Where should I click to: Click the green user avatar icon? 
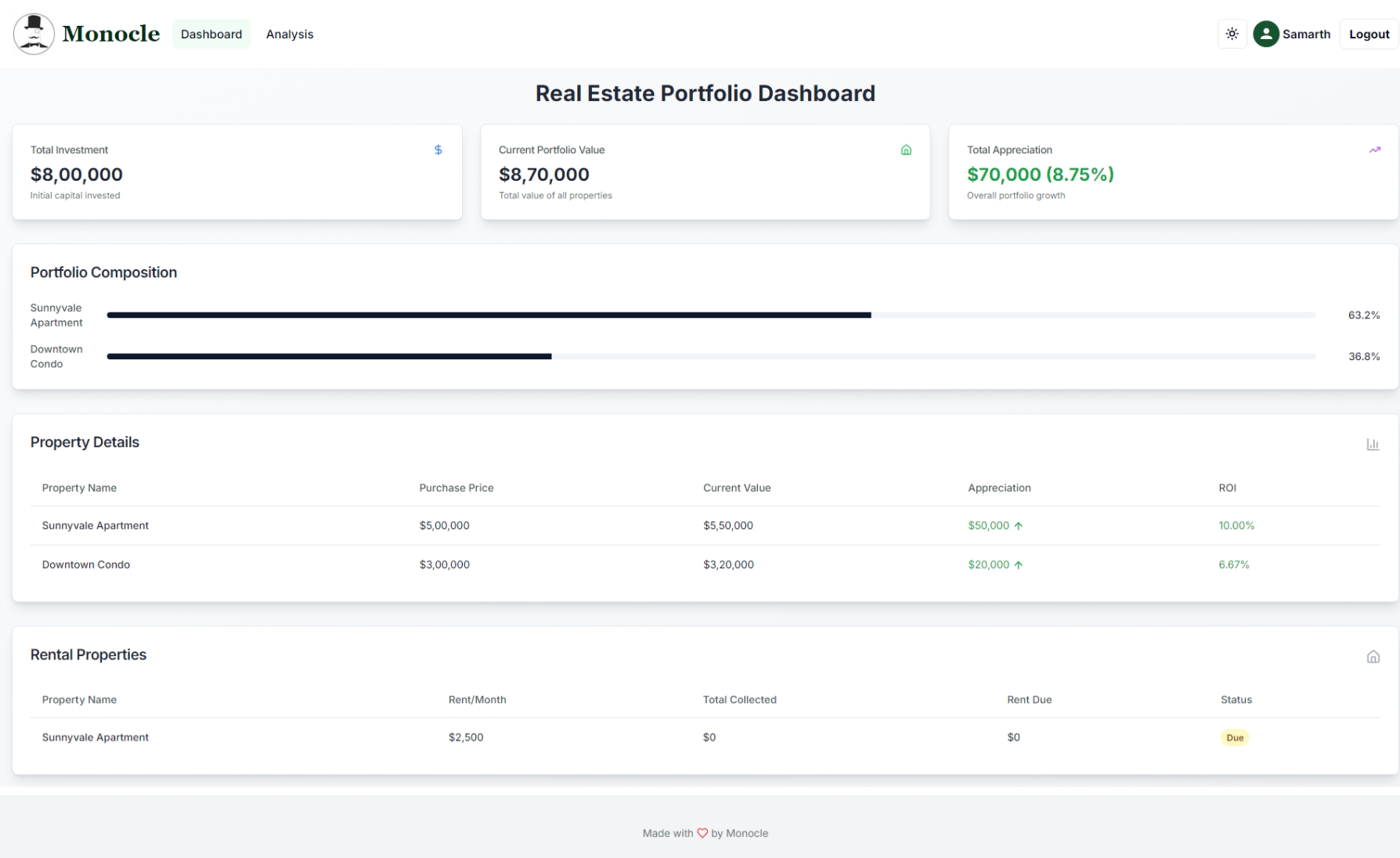[1265, 34]
